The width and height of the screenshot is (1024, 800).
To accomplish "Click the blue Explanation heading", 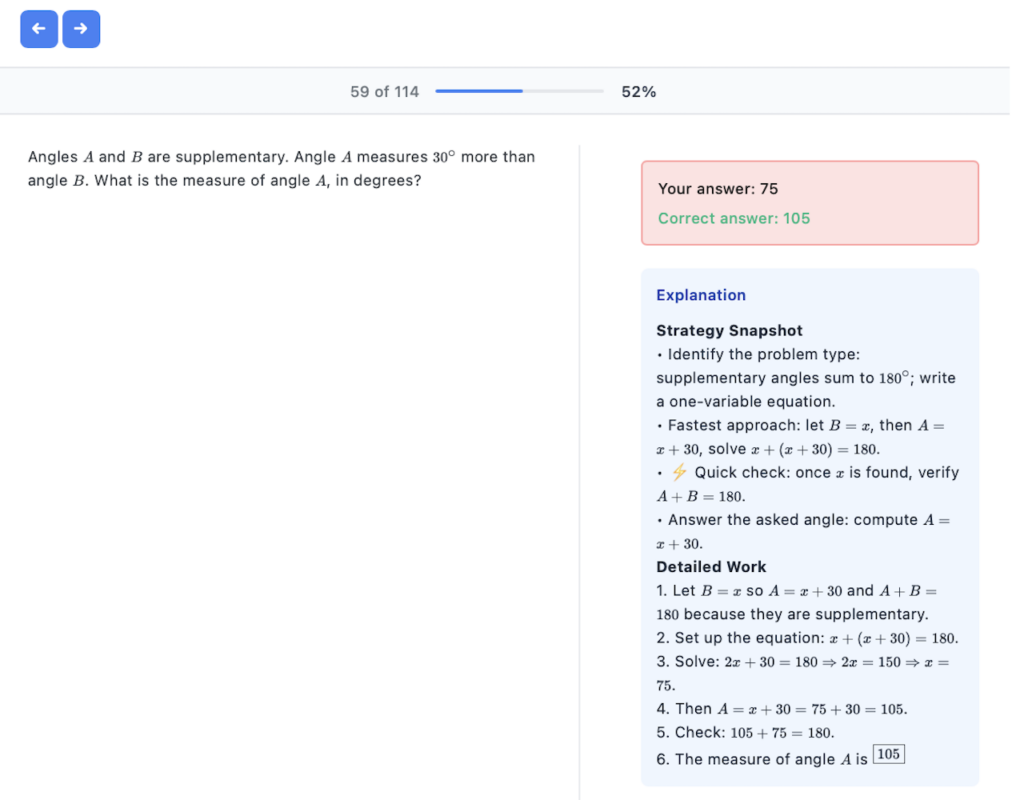I will click(700, 295).
